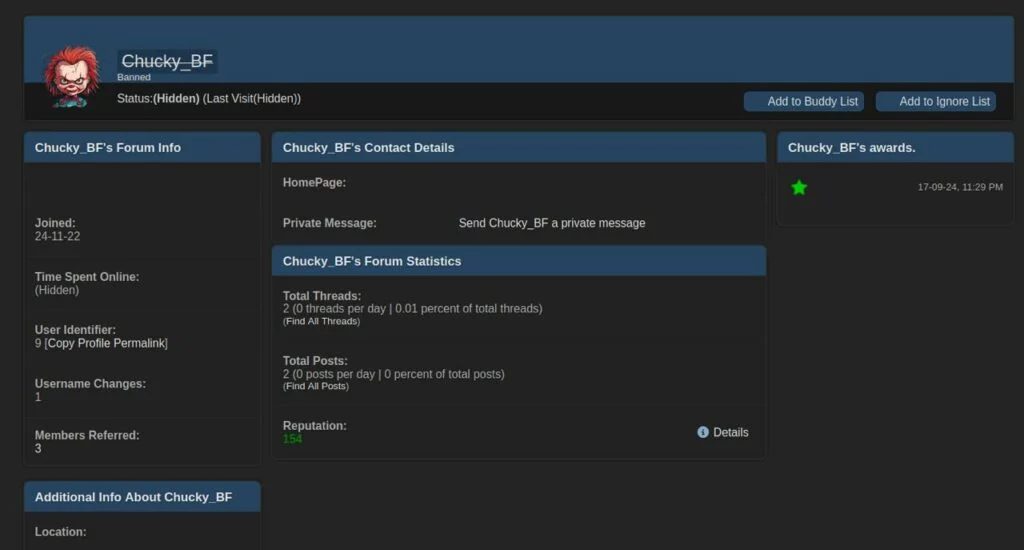This screenshot has width=1024, height=550.
Task: Open the Find All Threads link
Action: [x=321, y=321]
